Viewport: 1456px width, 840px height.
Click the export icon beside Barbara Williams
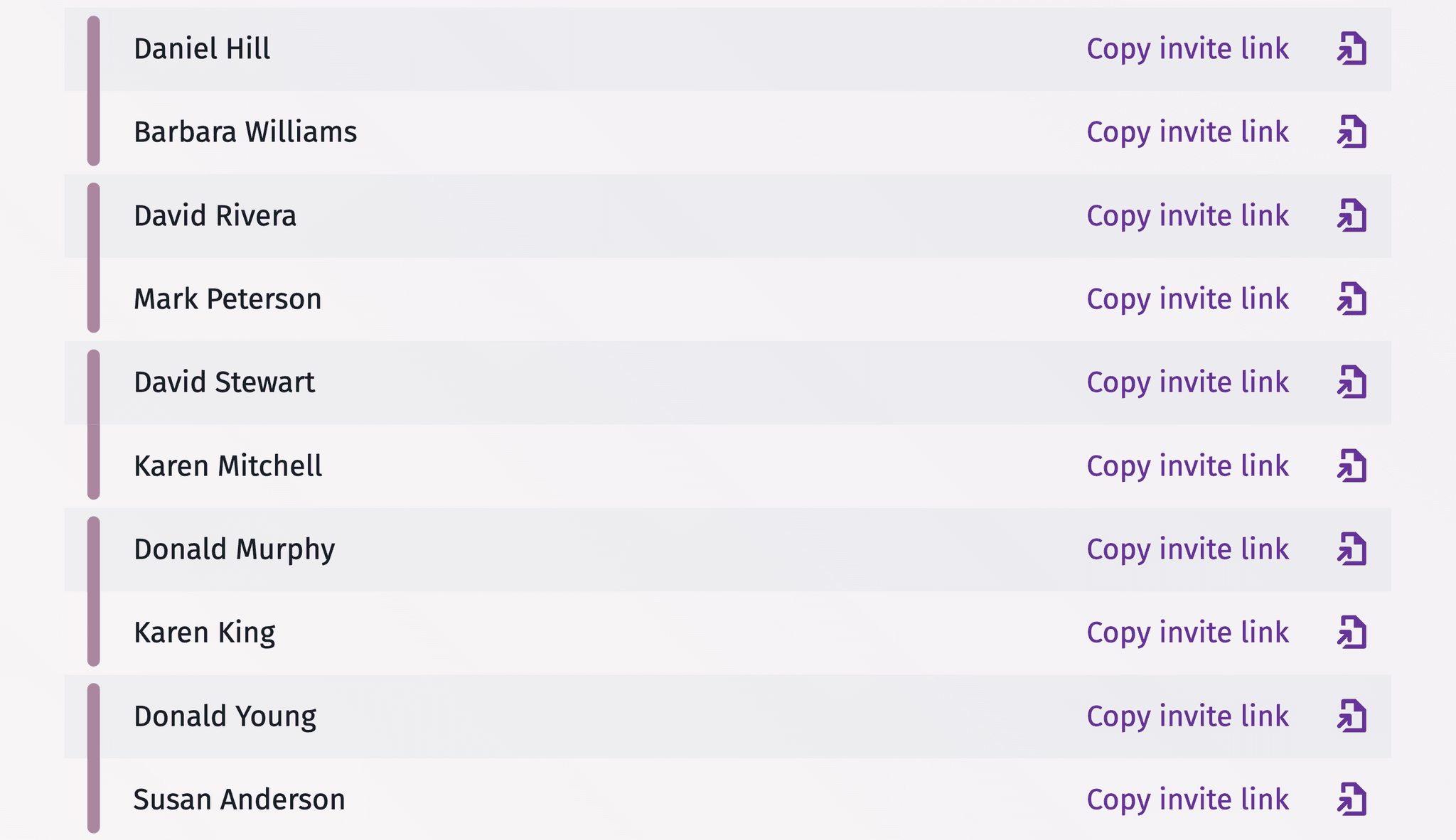click(1351, 132)
